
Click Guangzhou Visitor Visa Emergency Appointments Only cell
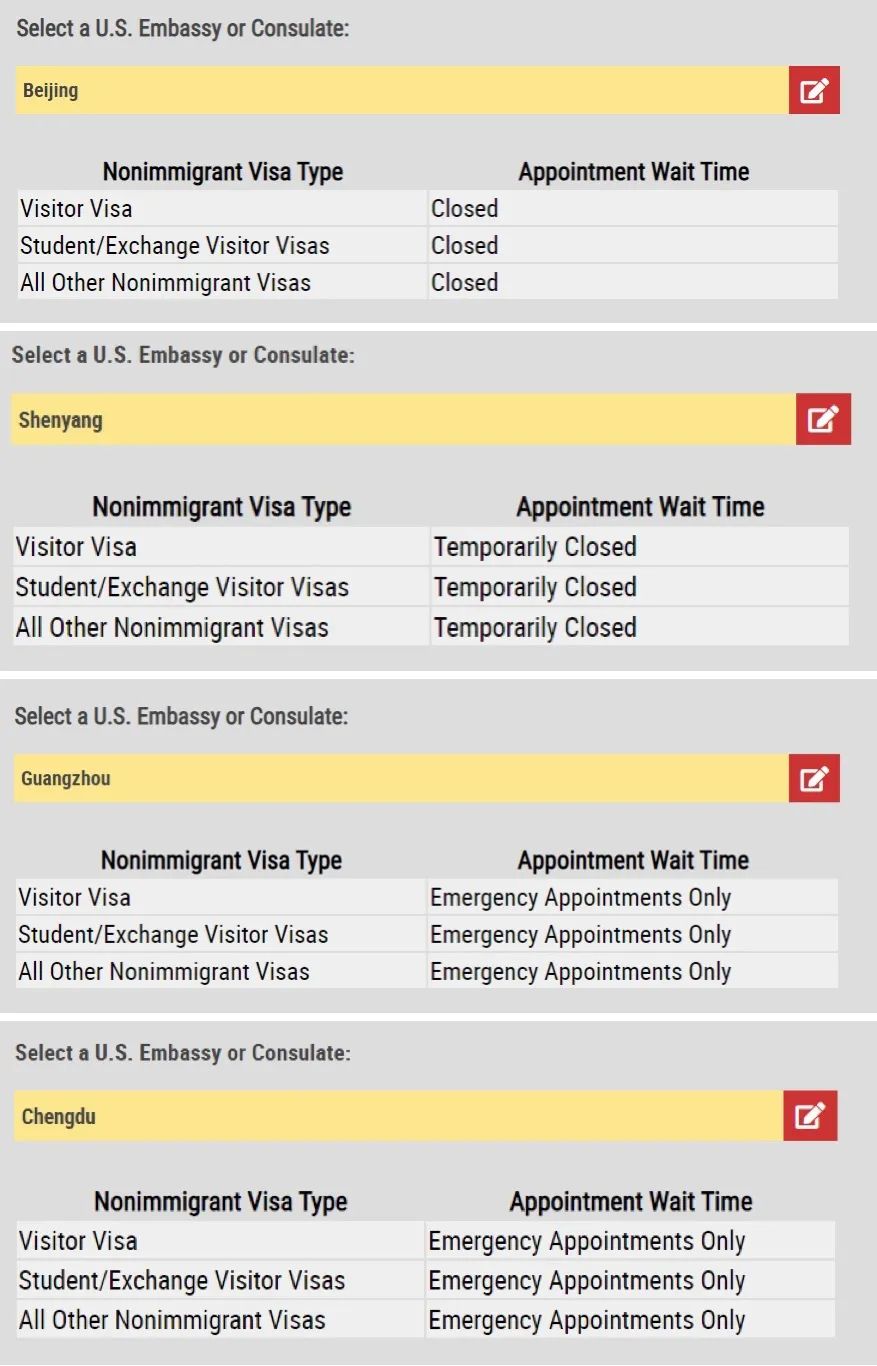633,897
